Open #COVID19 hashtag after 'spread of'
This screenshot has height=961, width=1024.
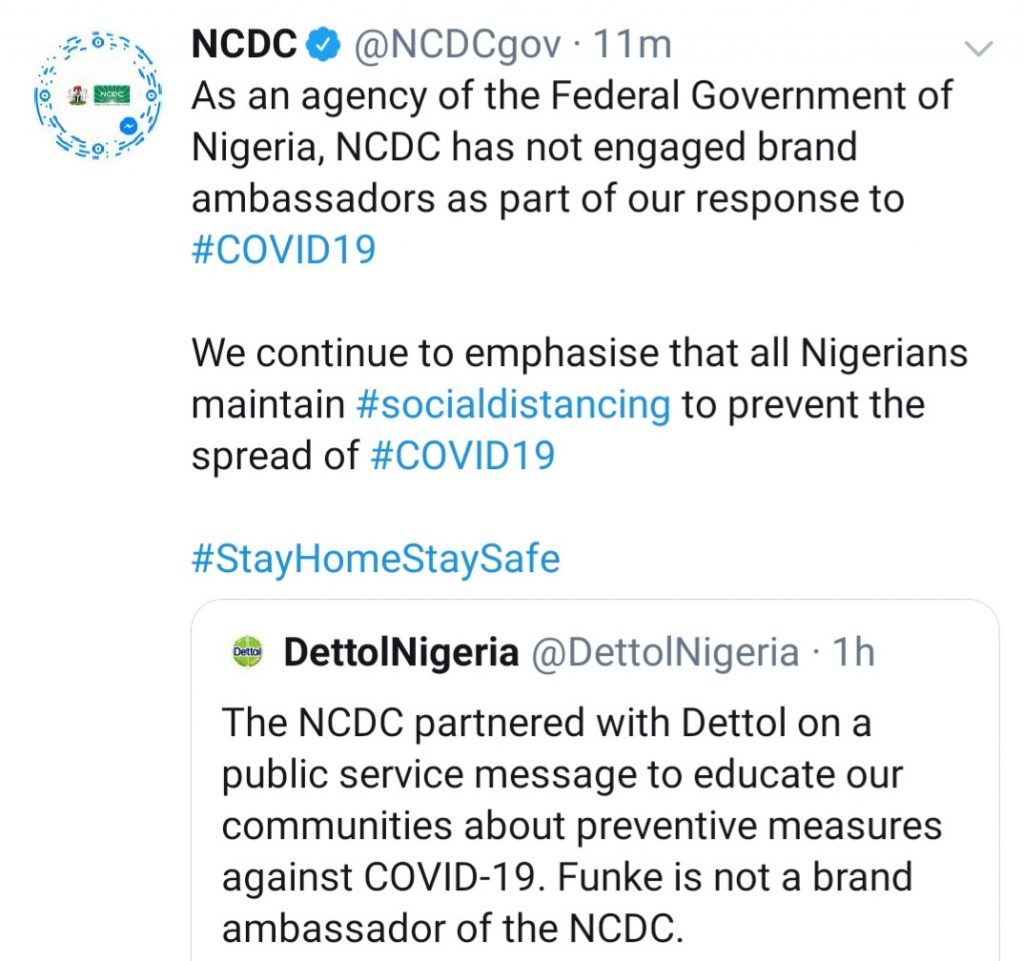point(462,455)
